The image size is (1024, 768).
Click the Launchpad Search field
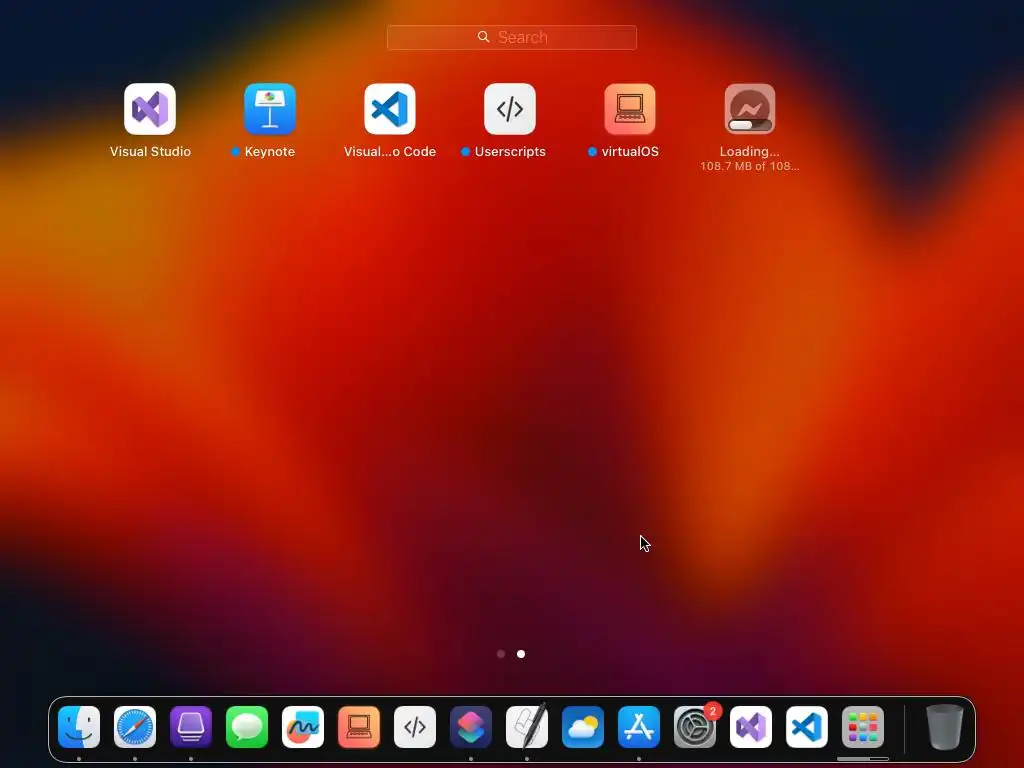512,37
